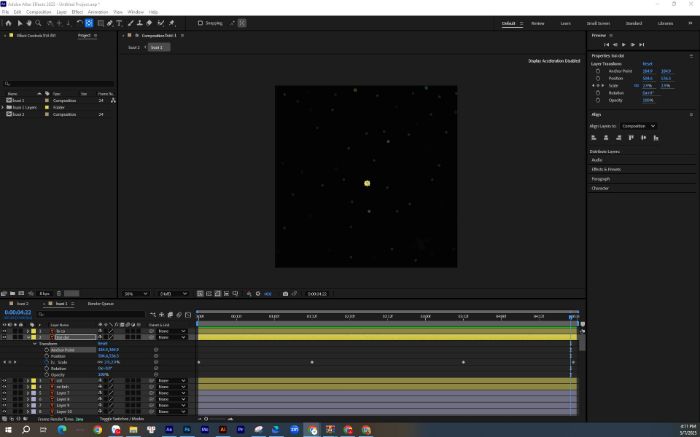Expand Layer 7 properties in timeline
The height and width of the screenshot is (437, 700).
[x=28, y=393]
